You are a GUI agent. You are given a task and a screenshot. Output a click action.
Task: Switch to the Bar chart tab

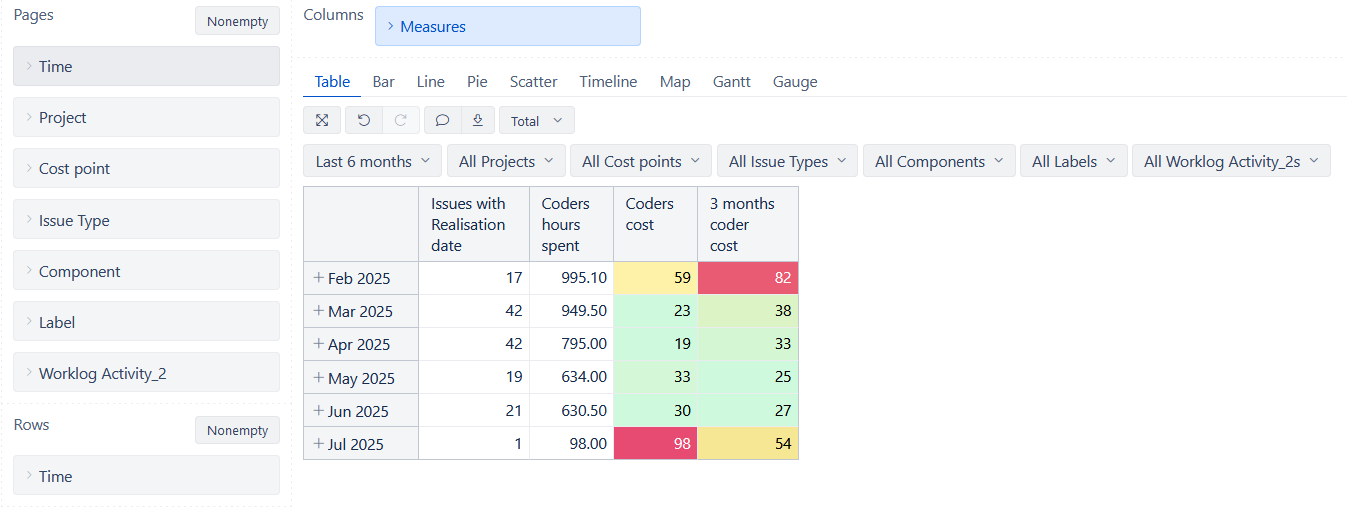coord(384,82)
